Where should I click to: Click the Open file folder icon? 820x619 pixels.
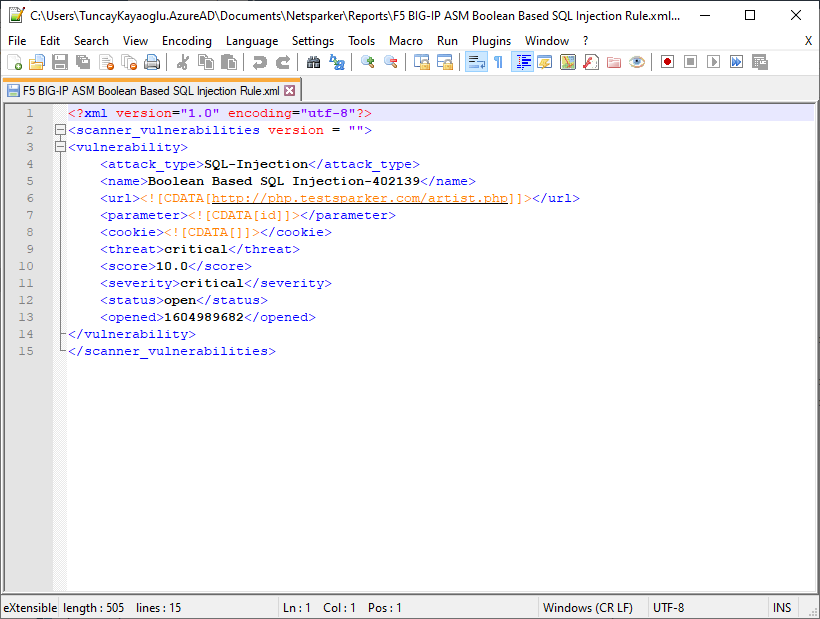(x=37, y=62)
